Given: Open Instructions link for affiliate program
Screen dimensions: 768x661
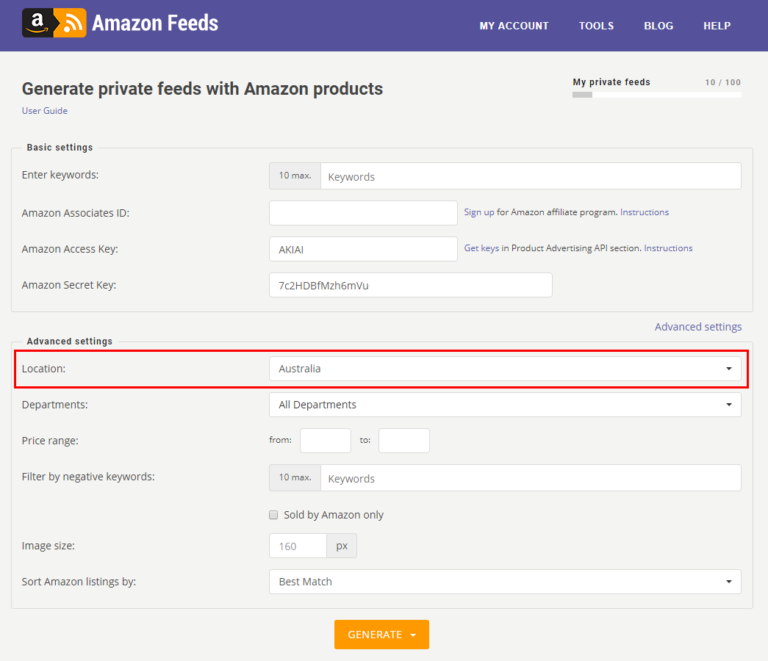Looking at the screenshot, I should pyautogui.click(x=644, y=212).
